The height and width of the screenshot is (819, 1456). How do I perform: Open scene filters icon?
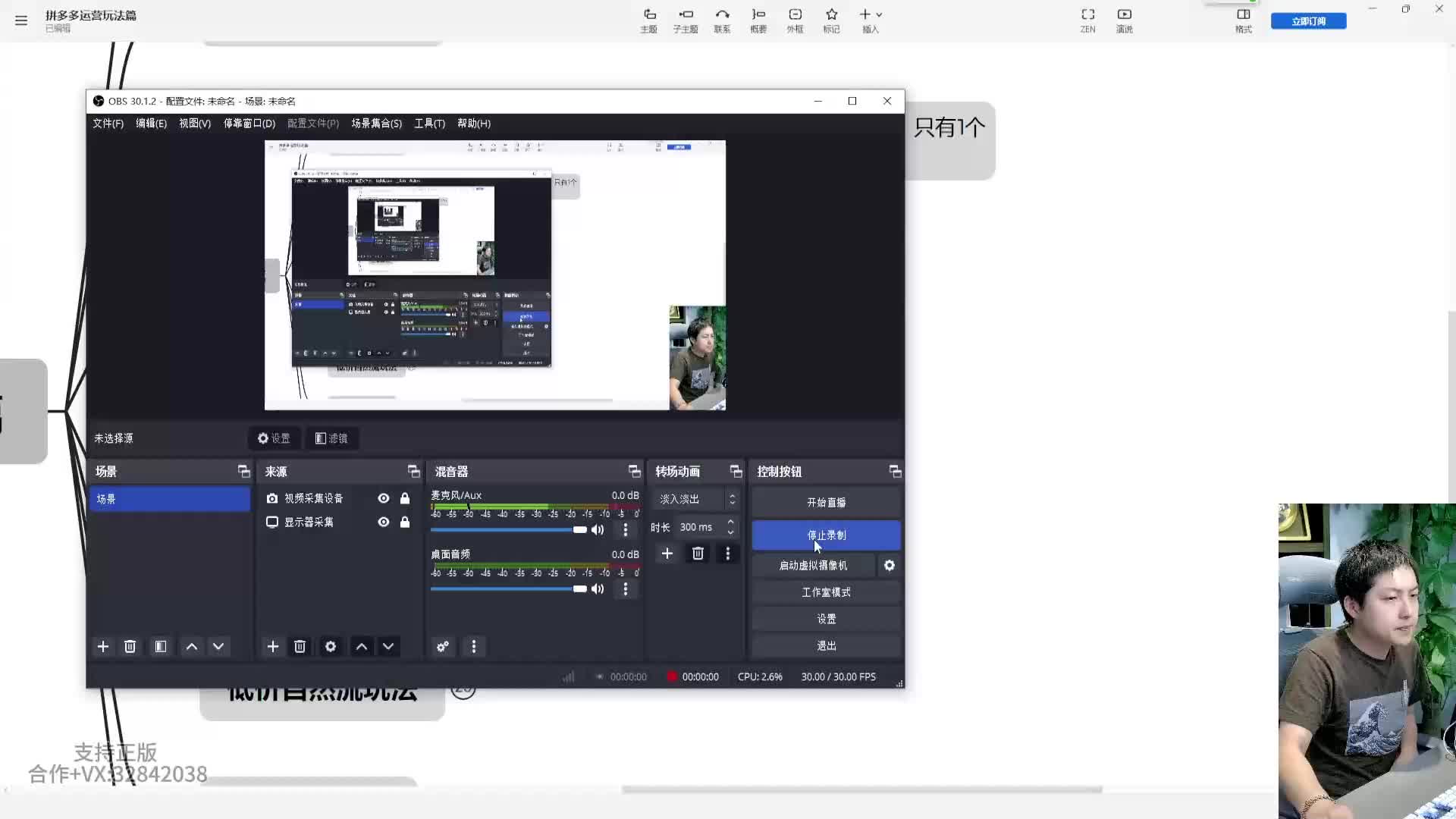click(x=161, y=646)
